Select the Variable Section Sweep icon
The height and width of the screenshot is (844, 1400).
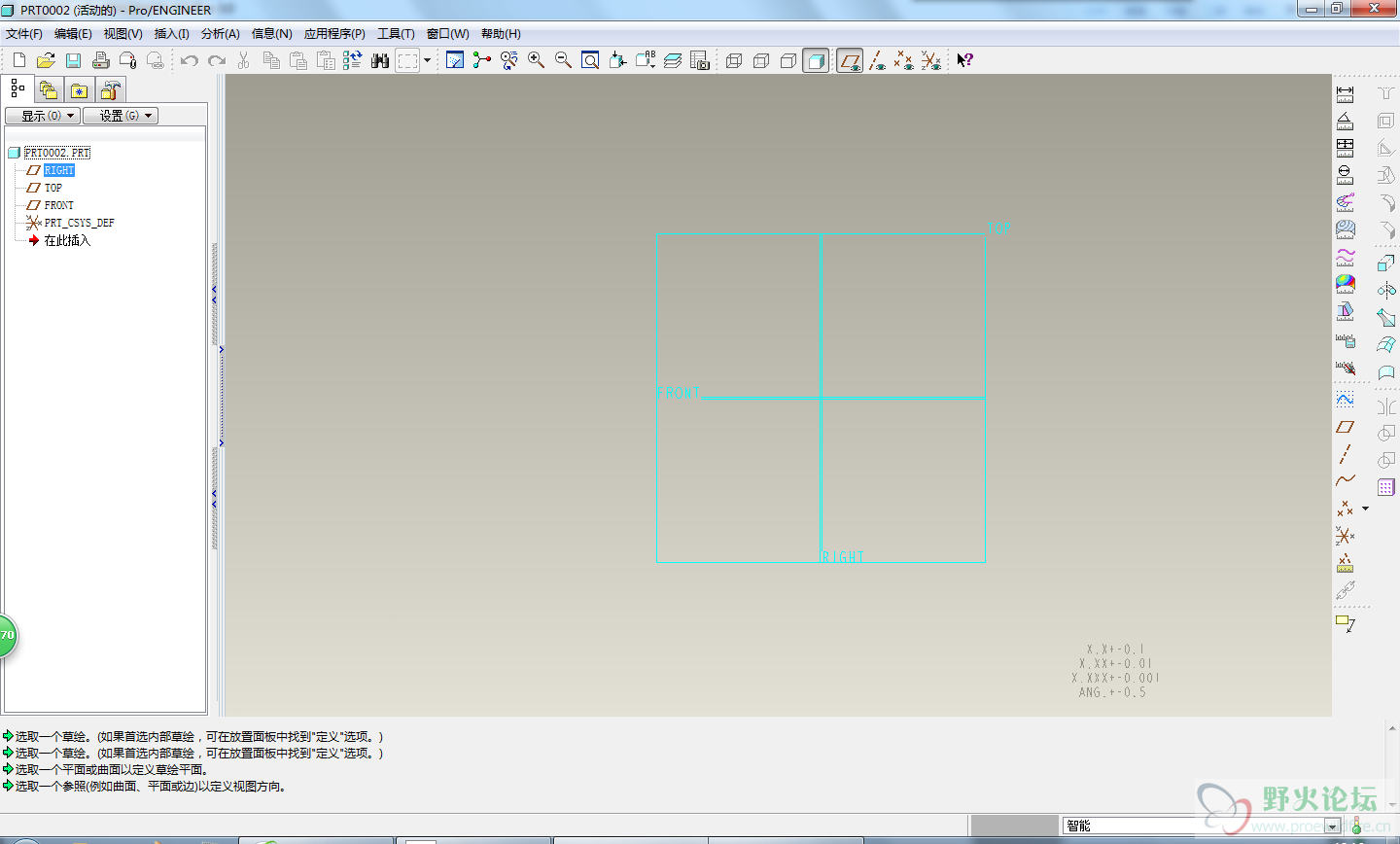[1385, 317]
